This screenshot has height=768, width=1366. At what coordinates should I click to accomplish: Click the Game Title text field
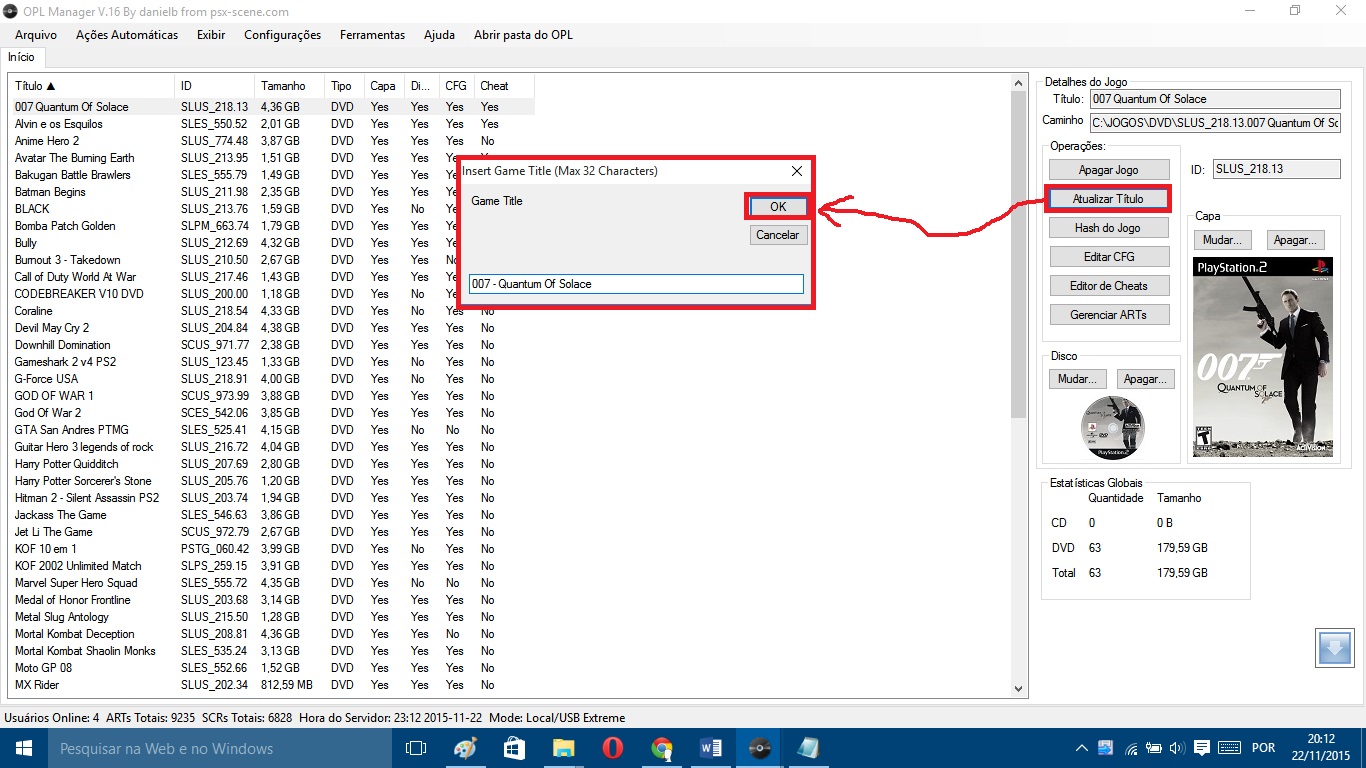(x=636, y=284)
